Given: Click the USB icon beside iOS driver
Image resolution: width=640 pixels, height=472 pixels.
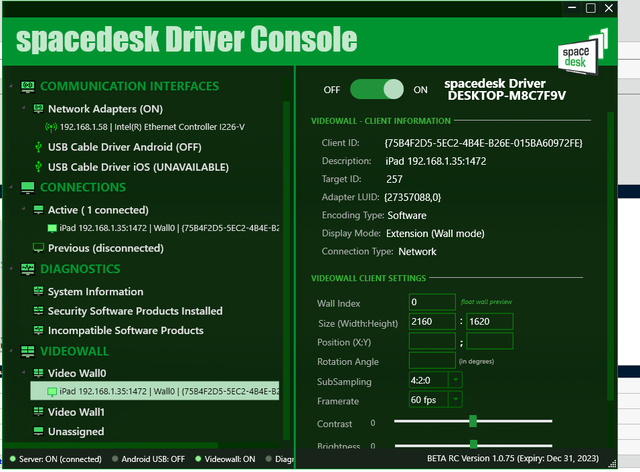Looking at the screenshot, I should tap(38, 167).
